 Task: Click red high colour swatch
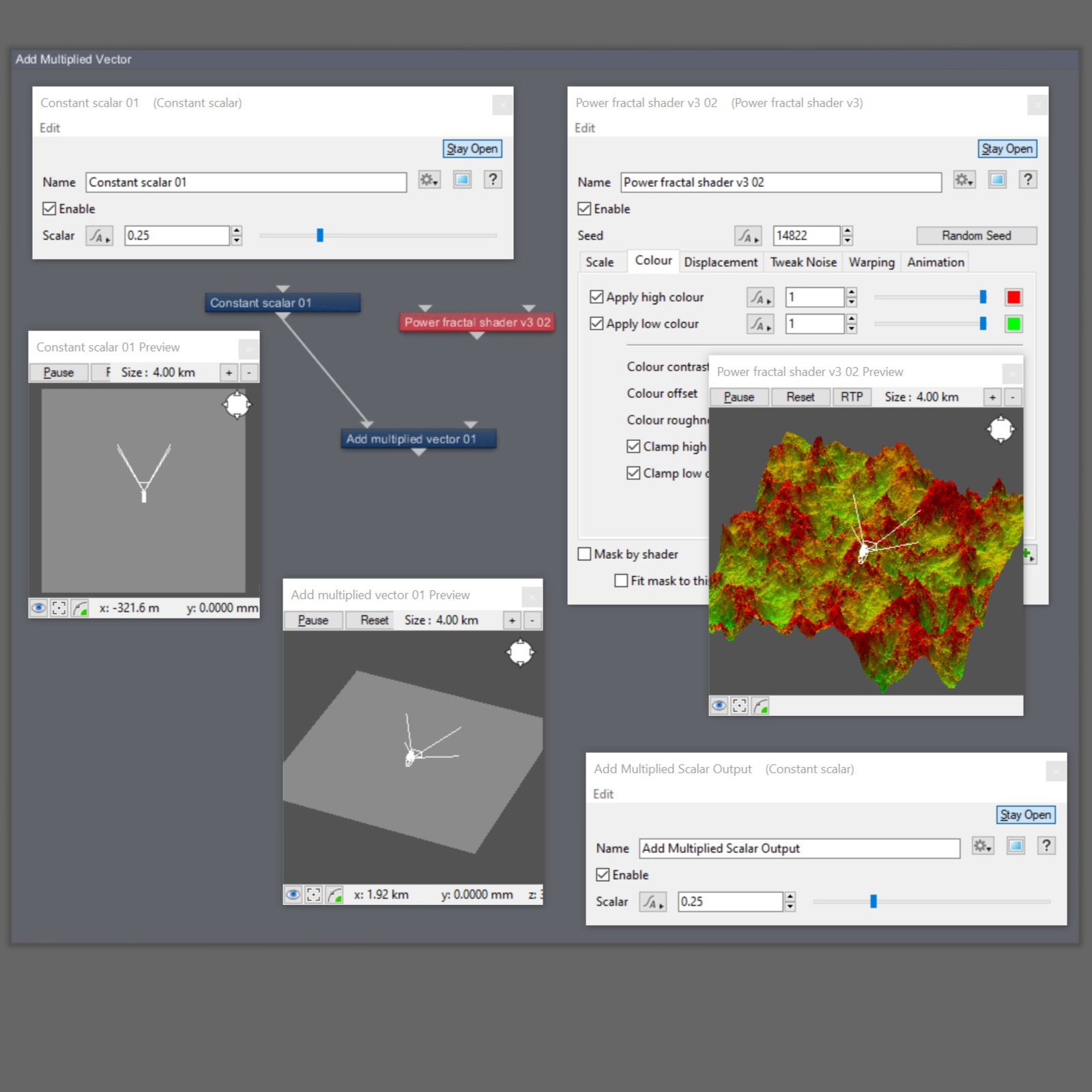(x=1014, y=298)
